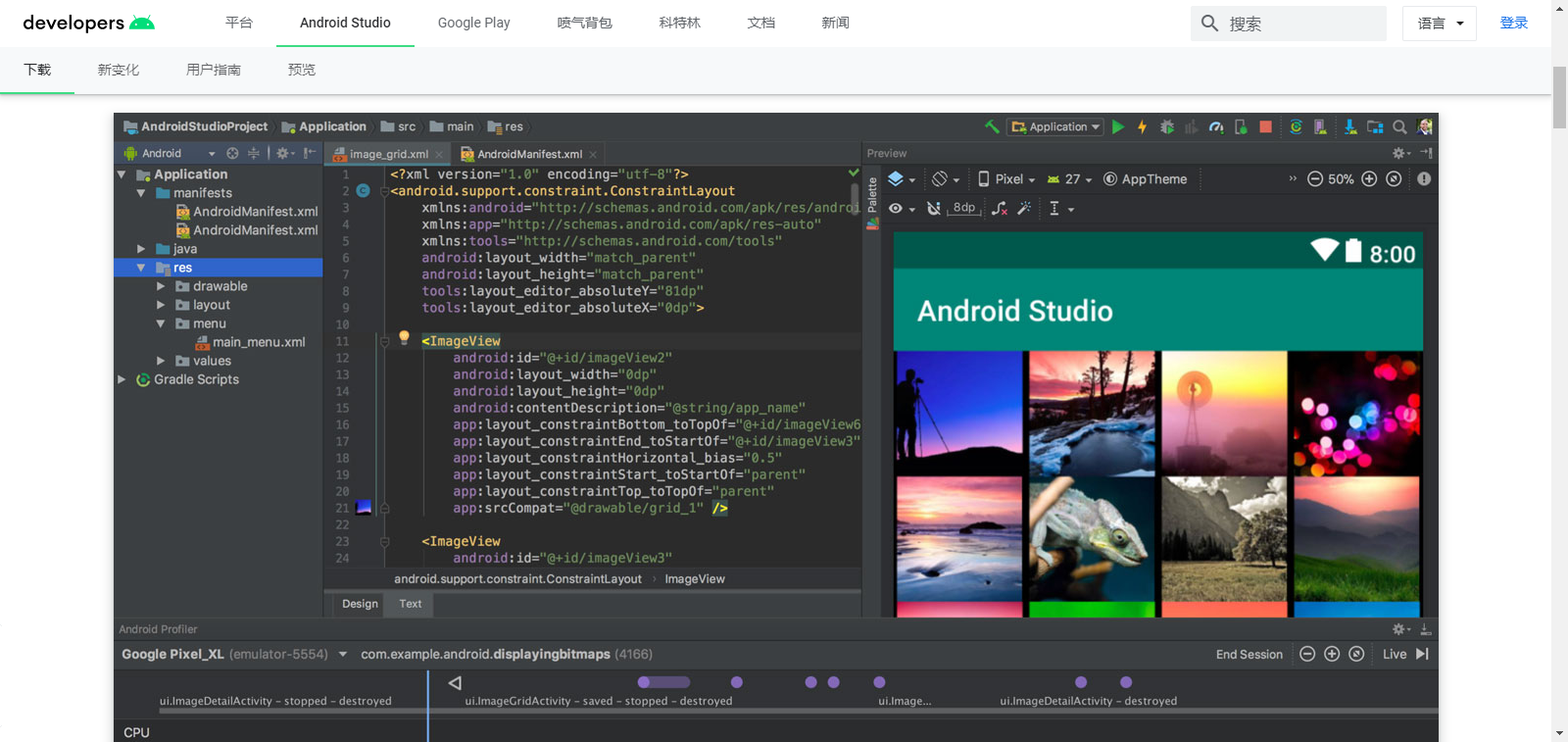The image size is (1568, 742).
Task: Click the hammer Make Project icon
Action: (992, 126)
